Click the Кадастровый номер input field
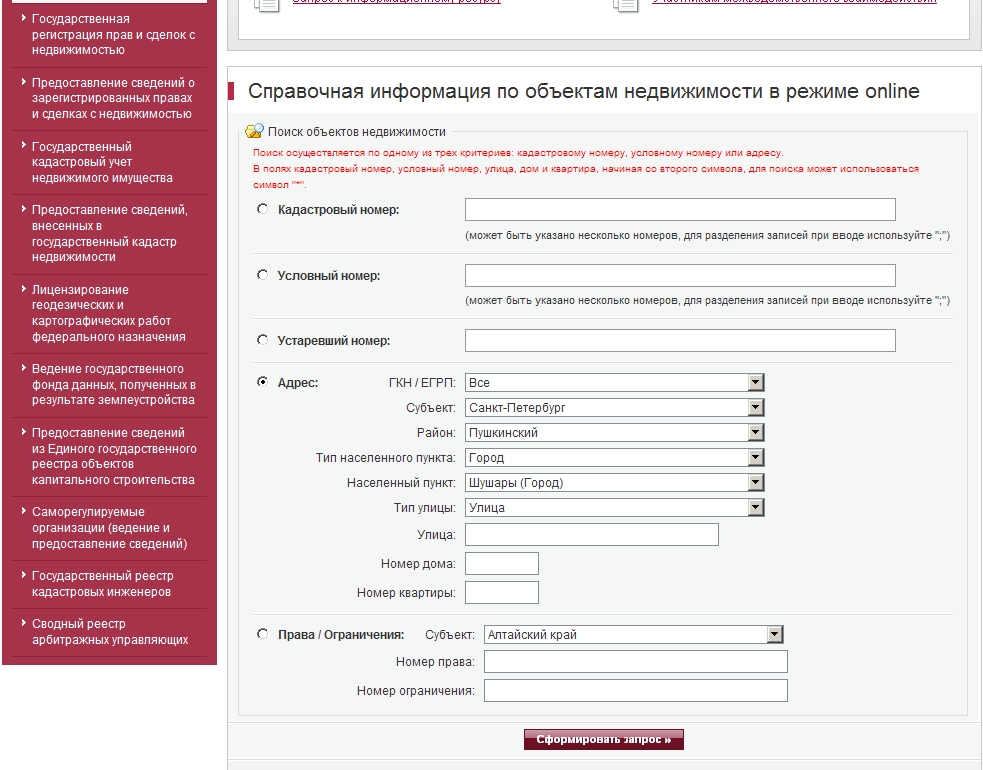The image size is (983, 770). click(680, 210)
